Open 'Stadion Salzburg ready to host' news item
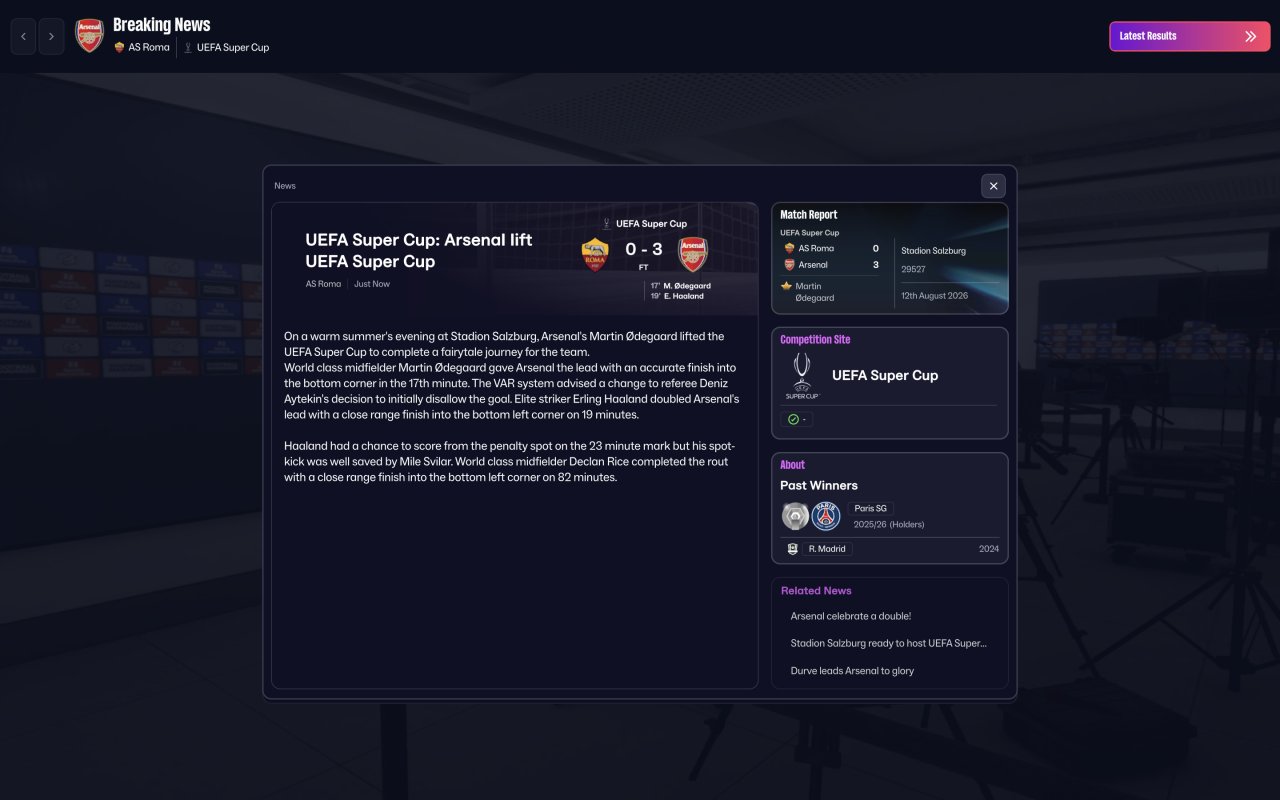 tap(888, 643)
